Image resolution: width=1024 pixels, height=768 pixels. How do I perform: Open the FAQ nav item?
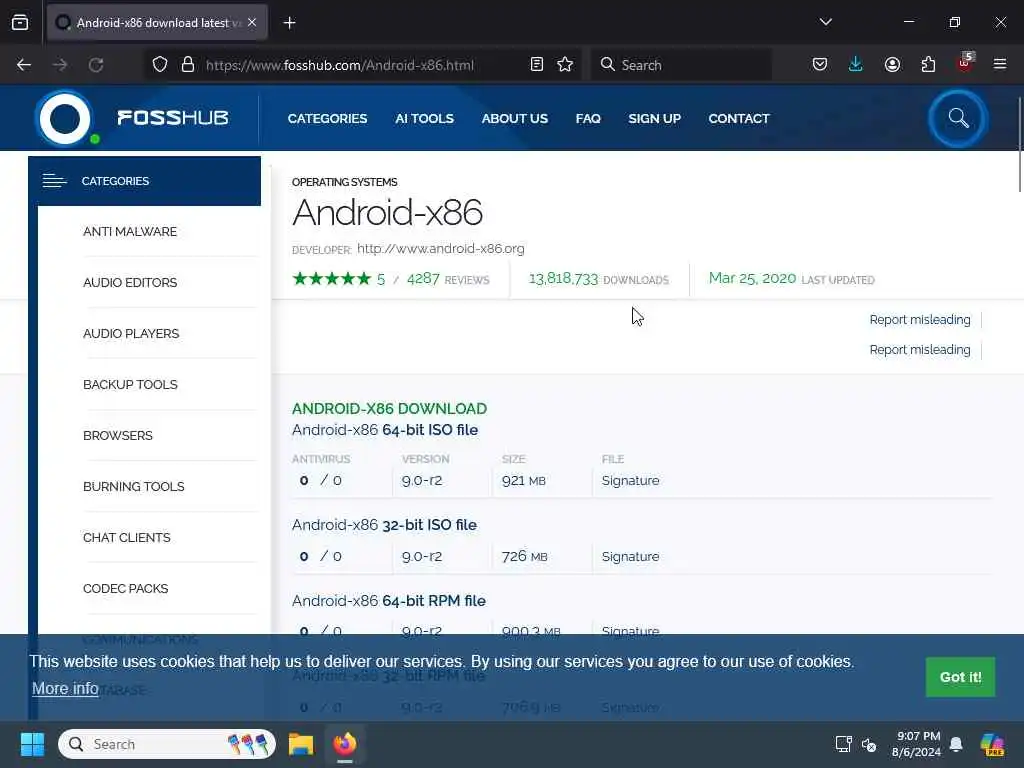[588, 118]
